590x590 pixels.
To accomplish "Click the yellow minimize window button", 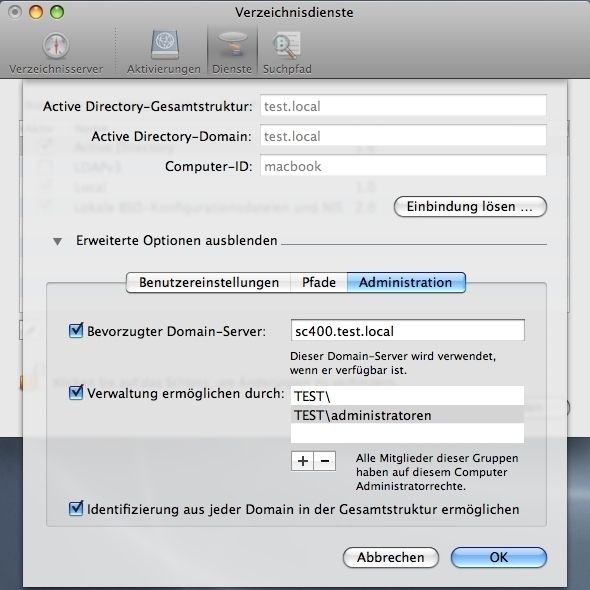I will tap(36, 12).
